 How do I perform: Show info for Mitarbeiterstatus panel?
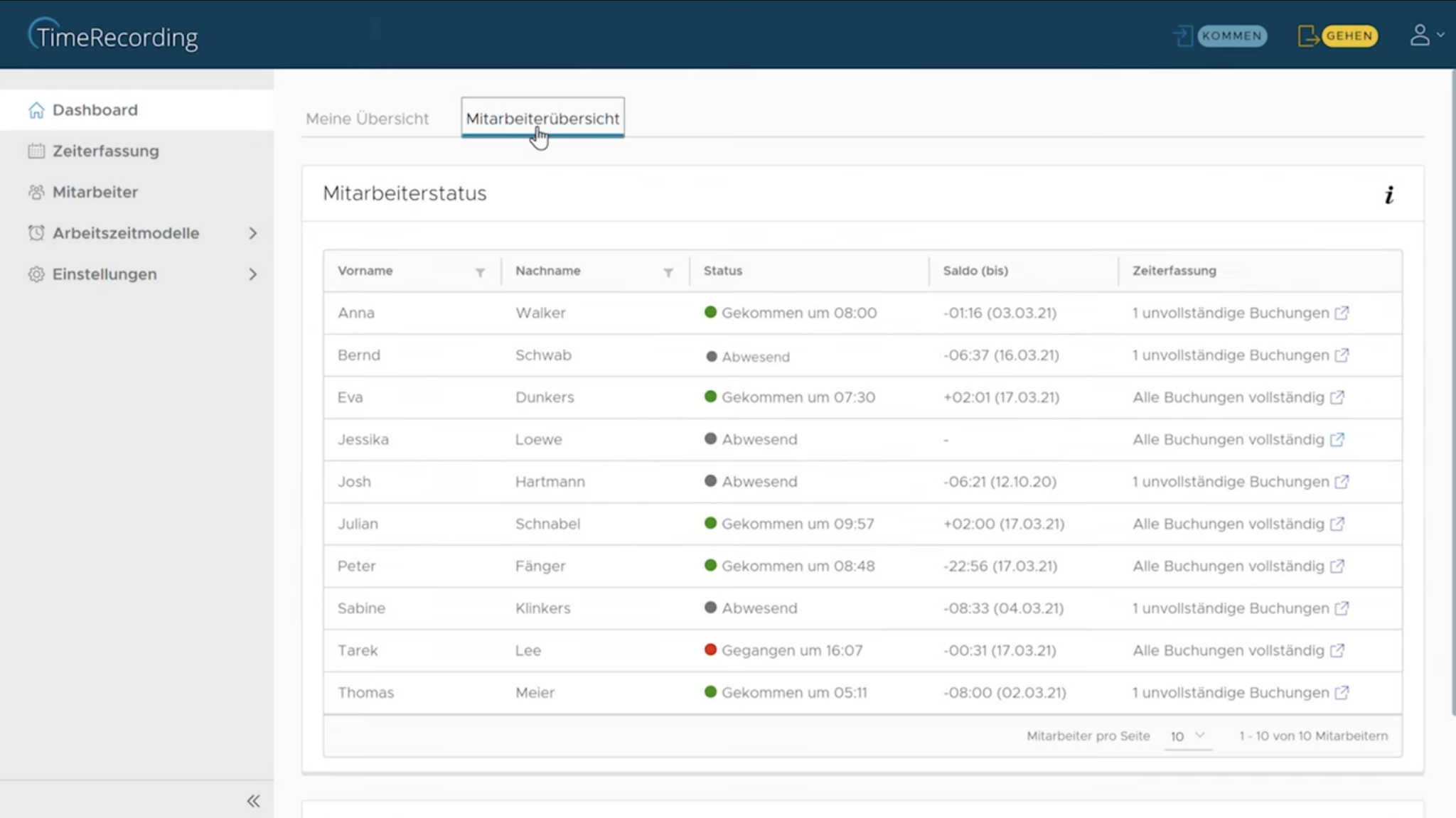[1389, 195]
